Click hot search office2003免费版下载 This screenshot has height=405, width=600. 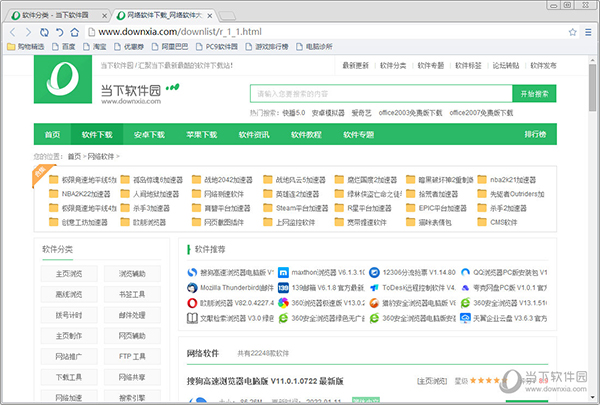click(x=410, y=113)
